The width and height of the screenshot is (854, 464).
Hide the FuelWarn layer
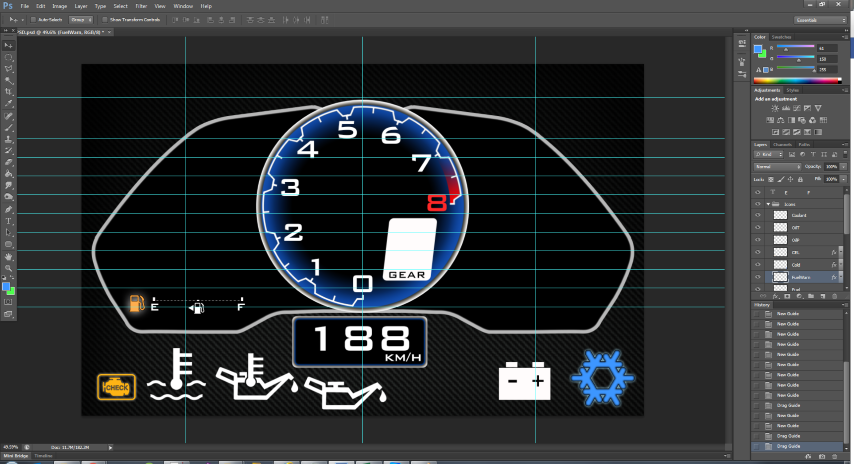(x=758, y=277)
